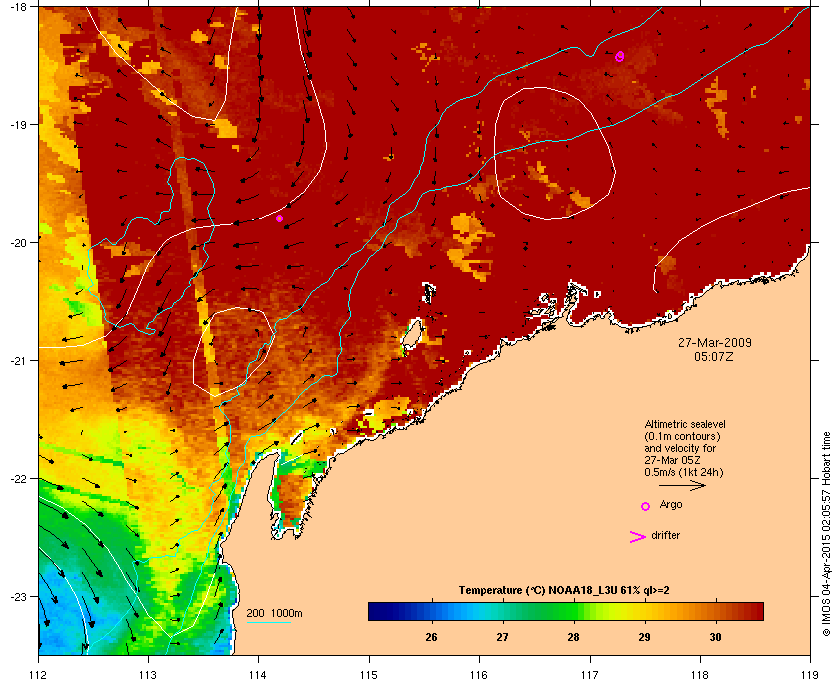Click the latitude axis label -20

click(x=18, y=242)
